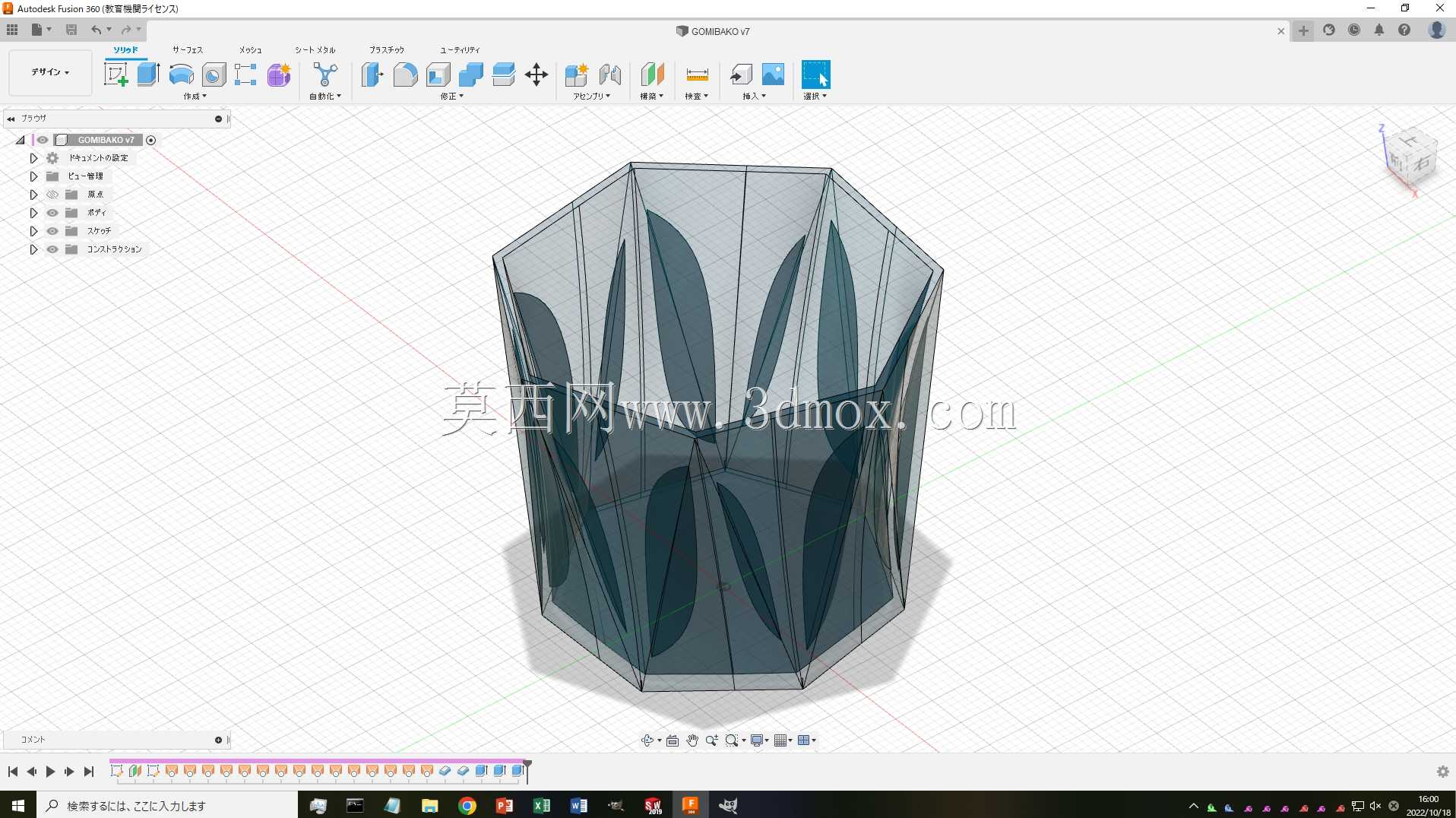Screen dimensions: 1456x818
Task: Expand the スケッチ folder
Action: click(33, 231)
